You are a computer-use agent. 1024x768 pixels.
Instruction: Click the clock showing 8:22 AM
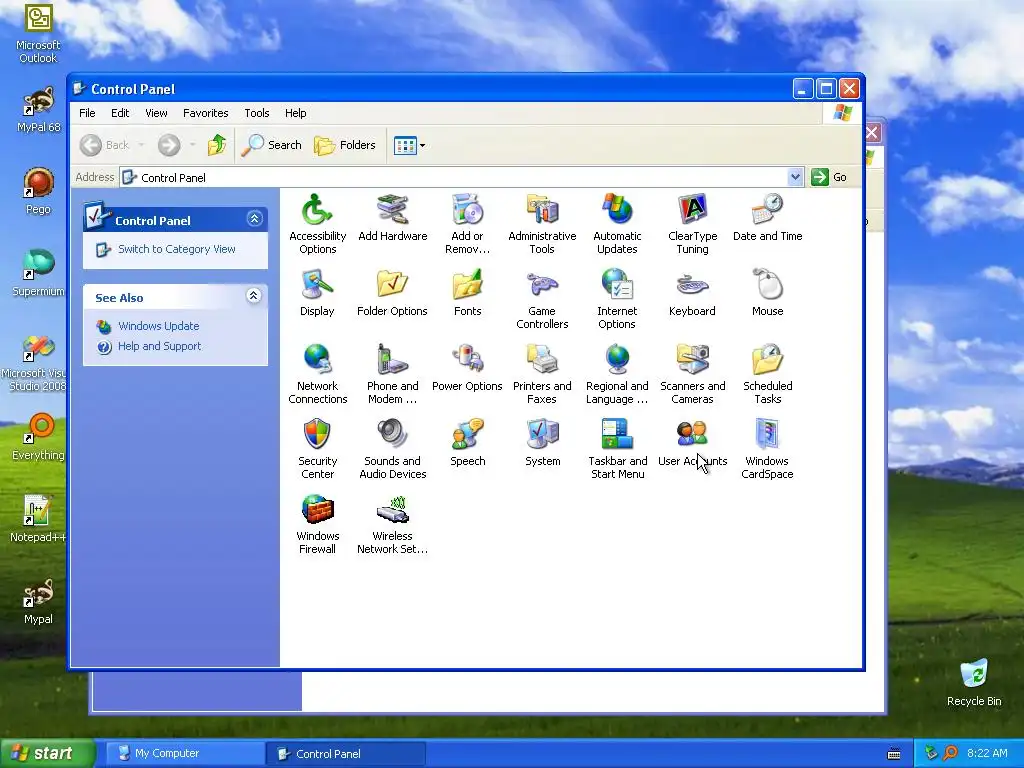(x=987, y=754)
